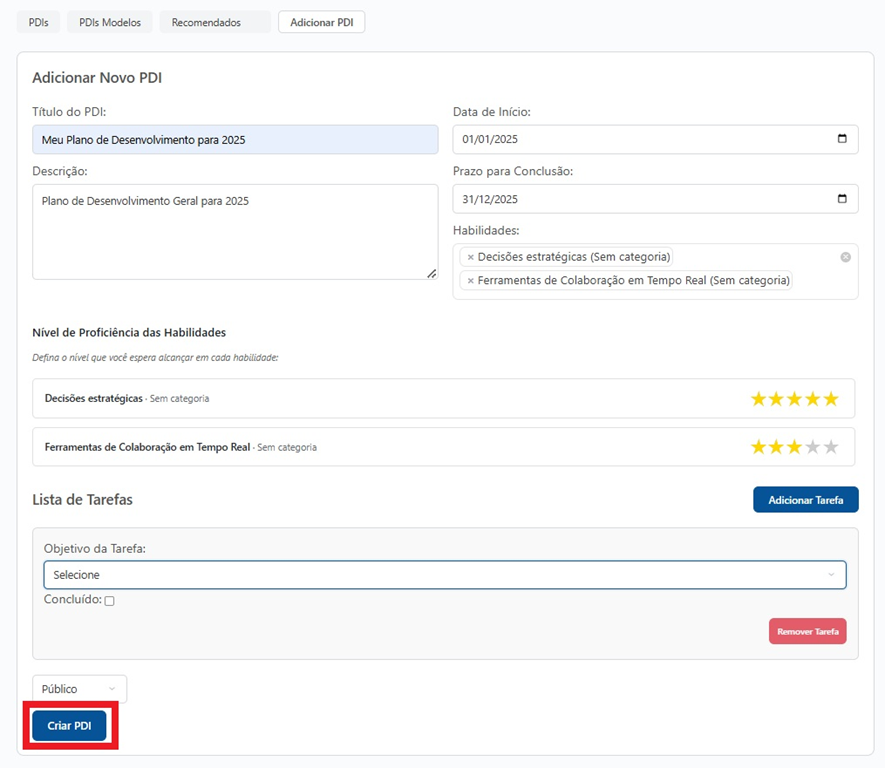The width and height of the screenshot is (885, 768).
Task: Submit form with Criar PDI button
Action: click(x=69, y=726)
